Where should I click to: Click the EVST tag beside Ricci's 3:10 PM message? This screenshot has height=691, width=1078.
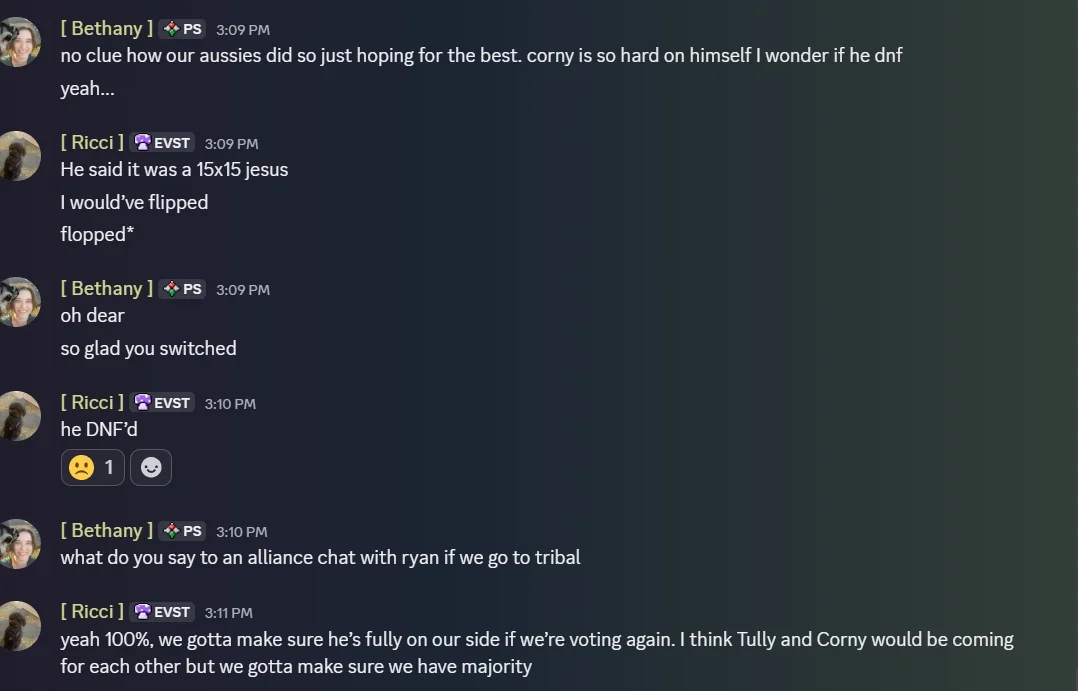tap(162, 403)
